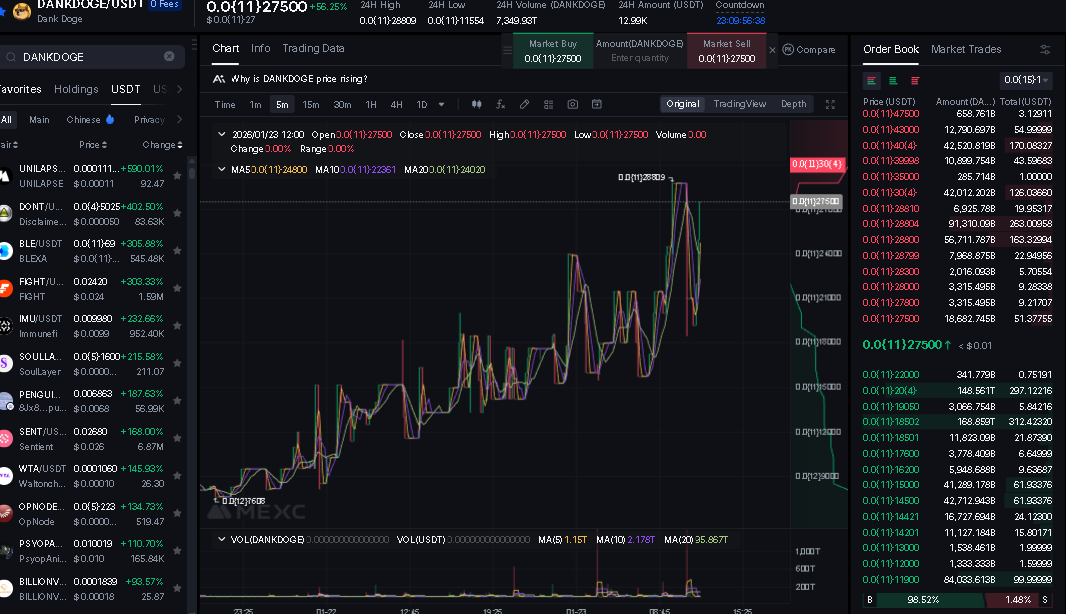
Task: Select the 1H timeframe
Action: pyautogui.click(x=371, y=105)
